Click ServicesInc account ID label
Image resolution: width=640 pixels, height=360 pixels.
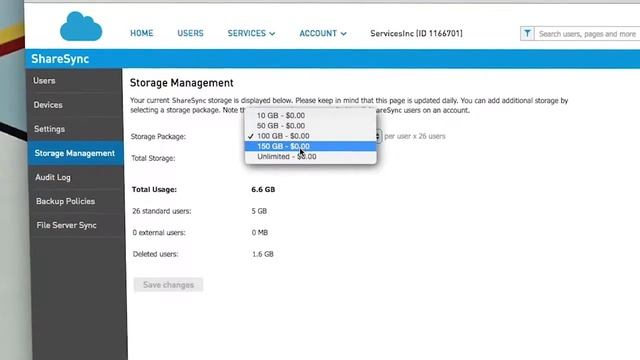(x=416, y=33)
